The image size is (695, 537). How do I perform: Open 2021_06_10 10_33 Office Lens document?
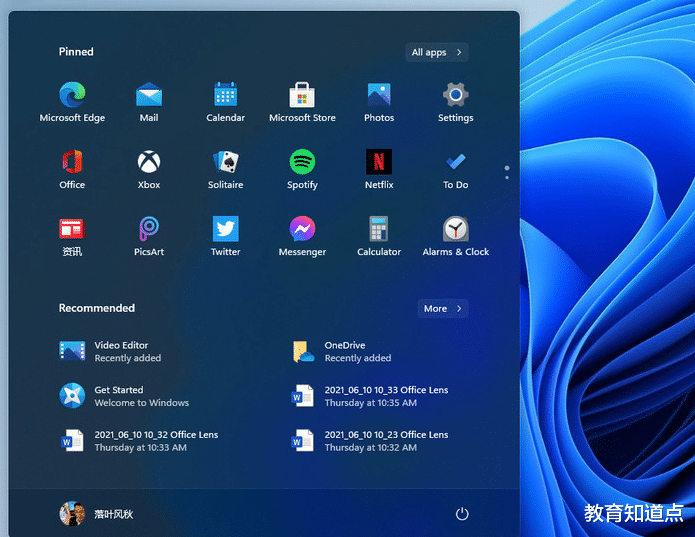coord(372,396)
